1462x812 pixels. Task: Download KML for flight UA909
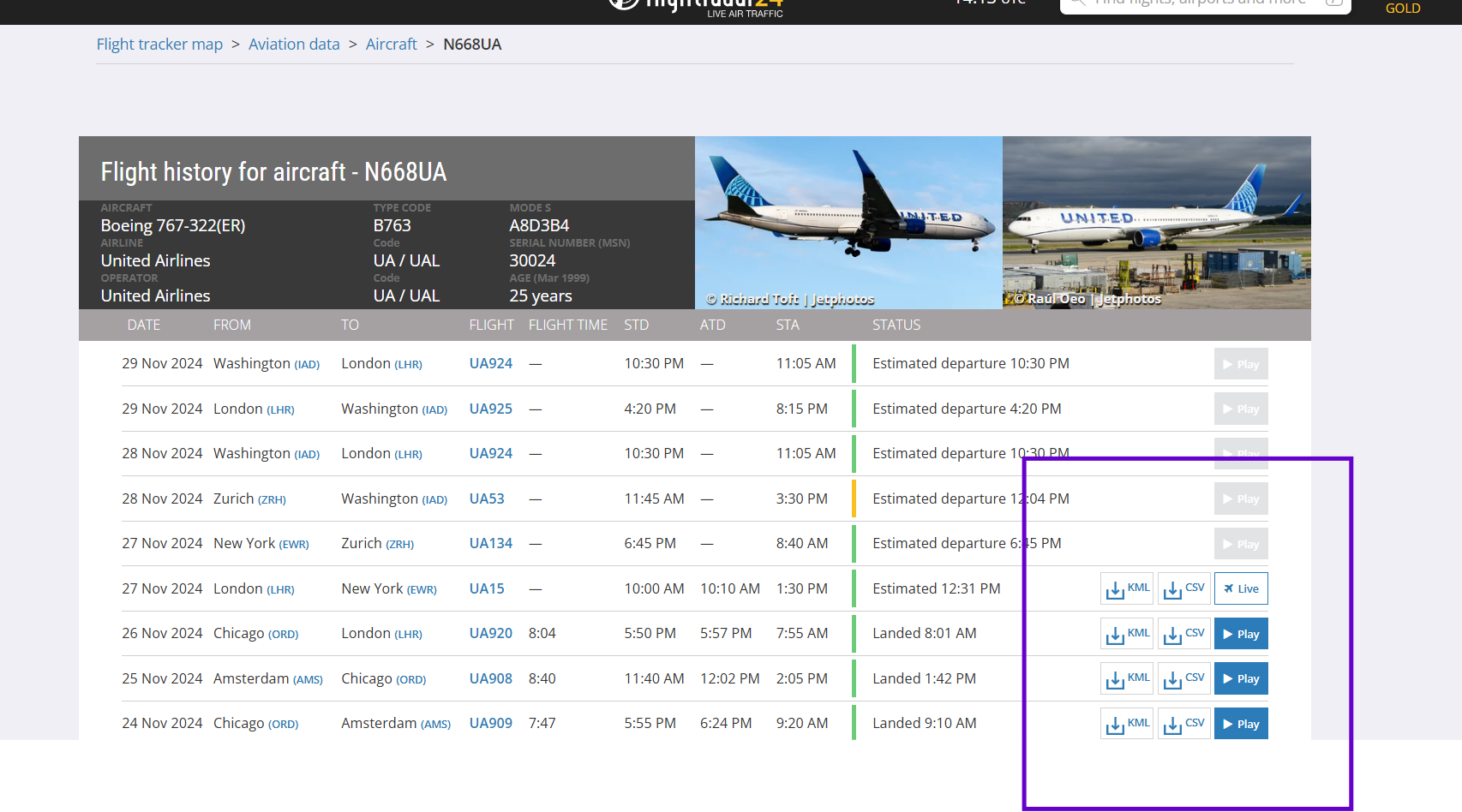point(1126,724)
